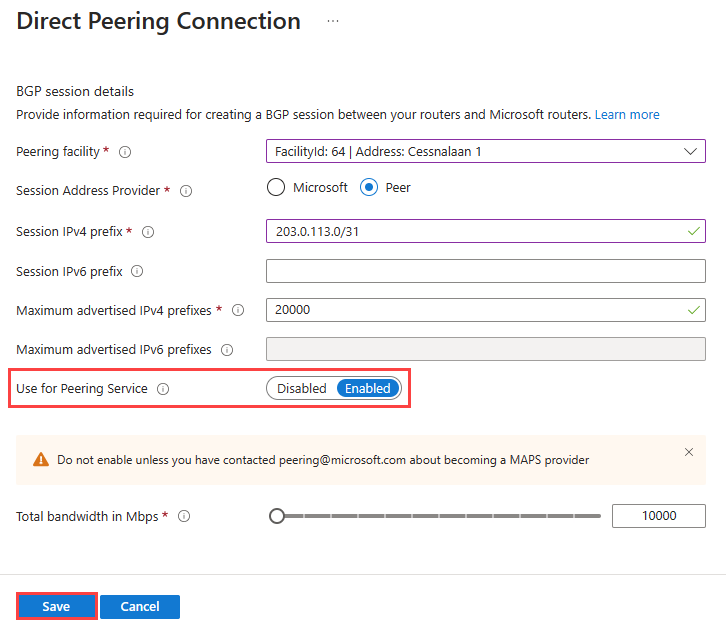This screenshot has height=628, width=726.
Task: Click info icon next to Session IPv6 prefix
Action: (x=137, y=271)
